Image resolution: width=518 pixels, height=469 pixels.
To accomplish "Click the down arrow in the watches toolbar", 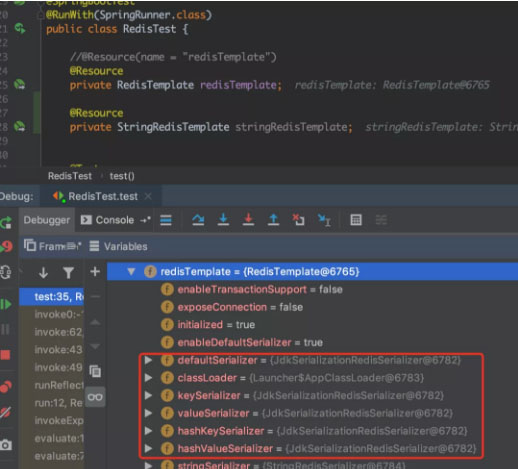I will coord(95,346).
